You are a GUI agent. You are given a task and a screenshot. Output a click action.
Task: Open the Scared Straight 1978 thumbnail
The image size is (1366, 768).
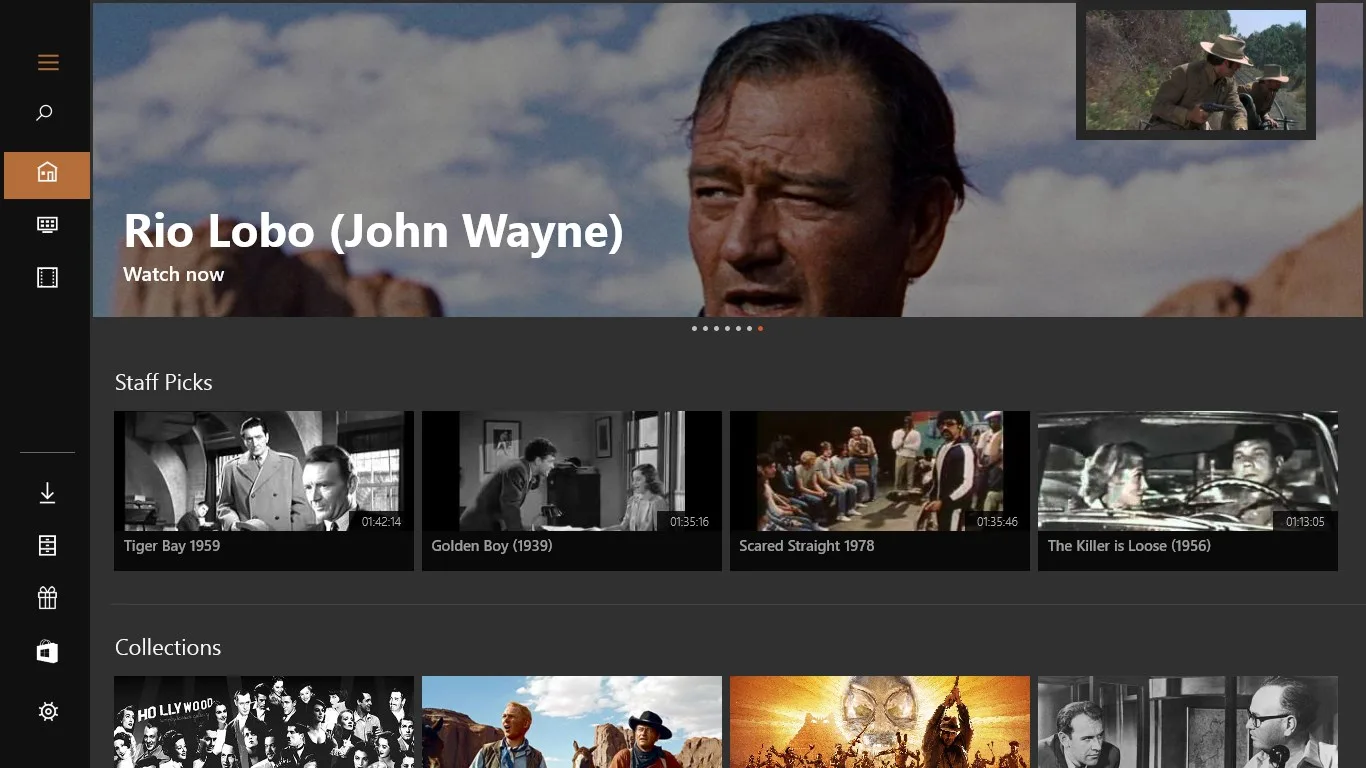[880, 471]
